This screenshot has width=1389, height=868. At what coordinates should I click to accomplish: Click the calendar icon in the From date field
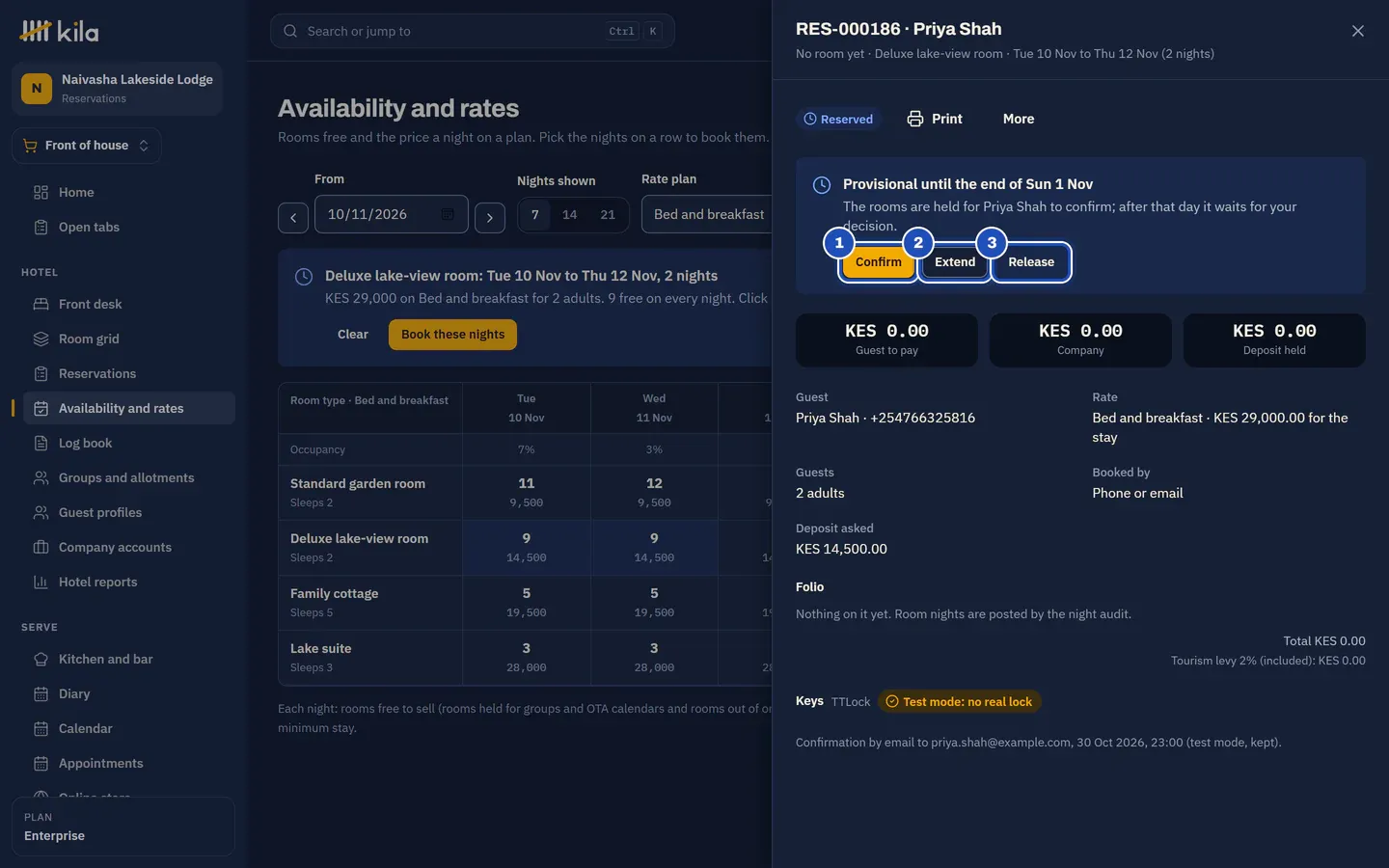pyautogui.click(x=448, y=214)
